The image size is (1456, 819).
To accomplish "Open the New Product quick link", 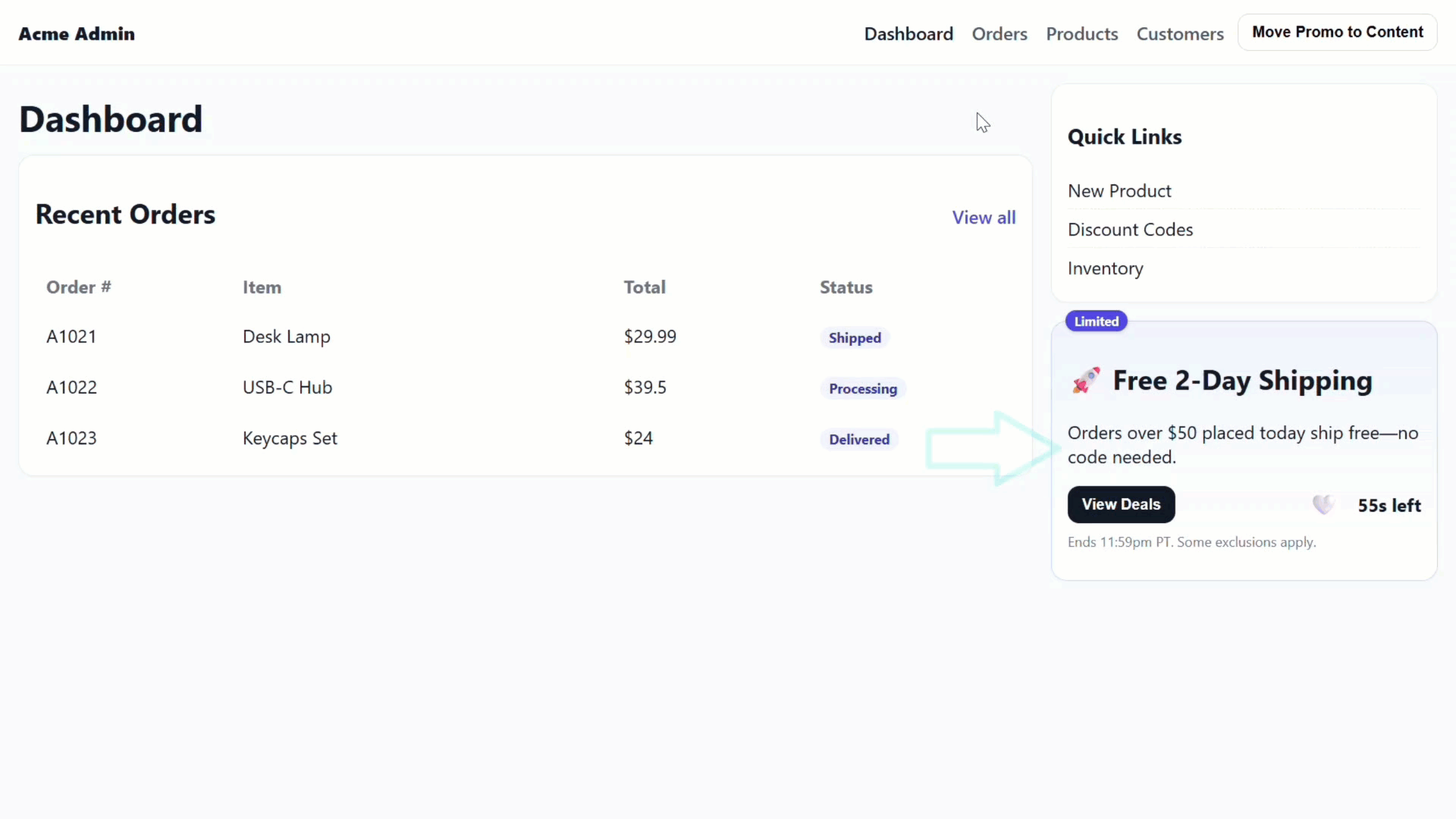I will click(1119, 191).
